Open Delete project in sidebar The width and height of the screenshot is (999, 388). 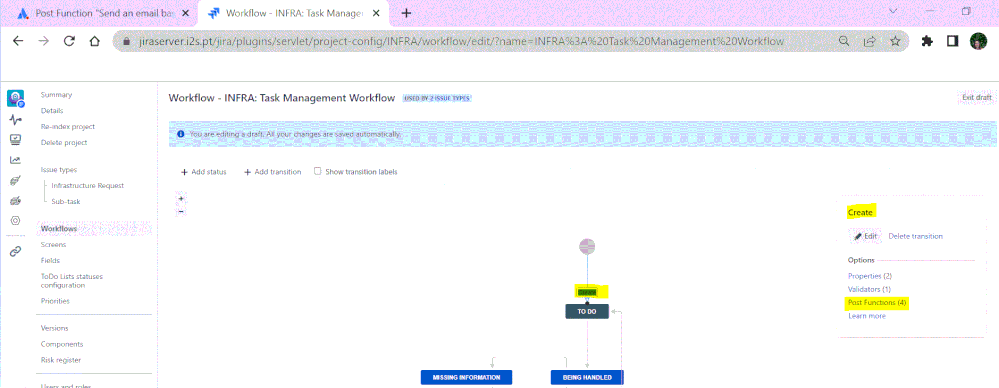64,143
